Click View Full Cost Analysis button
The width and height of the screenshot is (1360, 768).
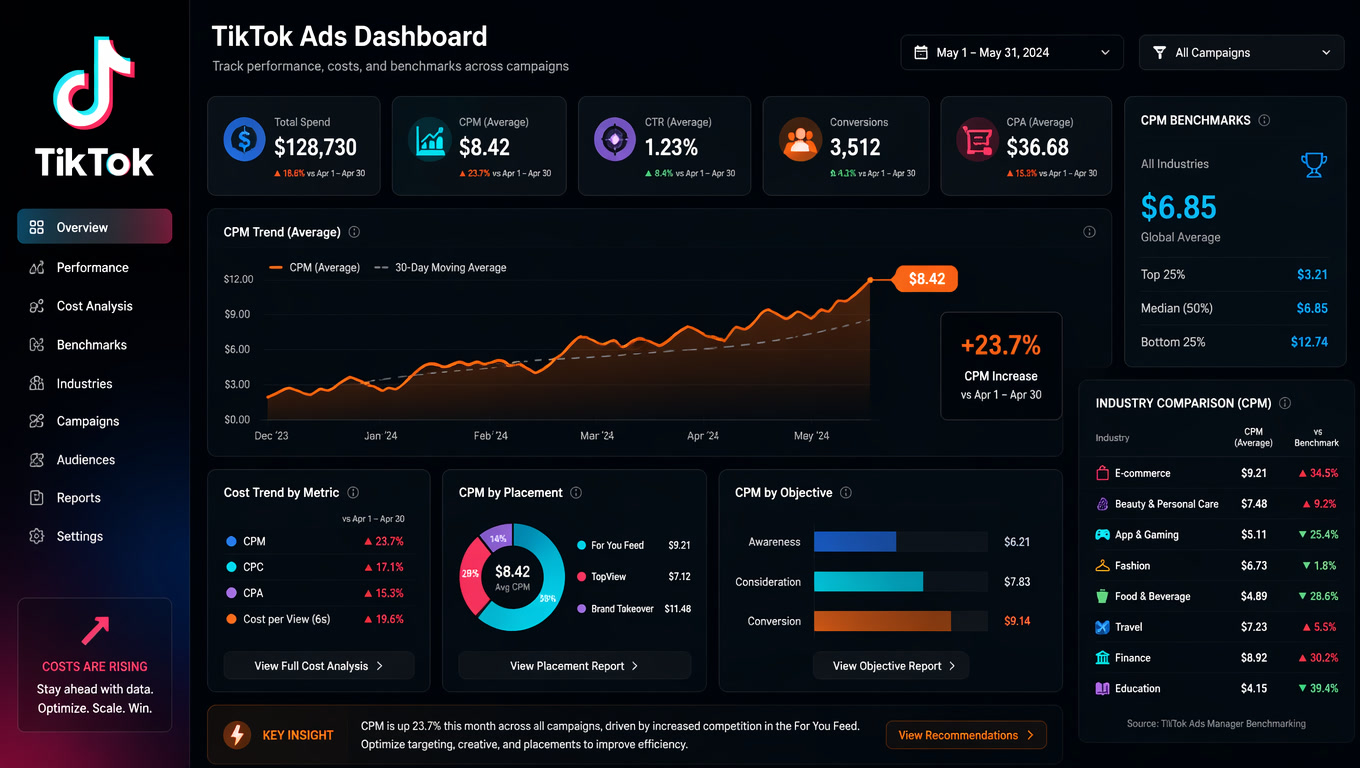[x=319, y=666]
